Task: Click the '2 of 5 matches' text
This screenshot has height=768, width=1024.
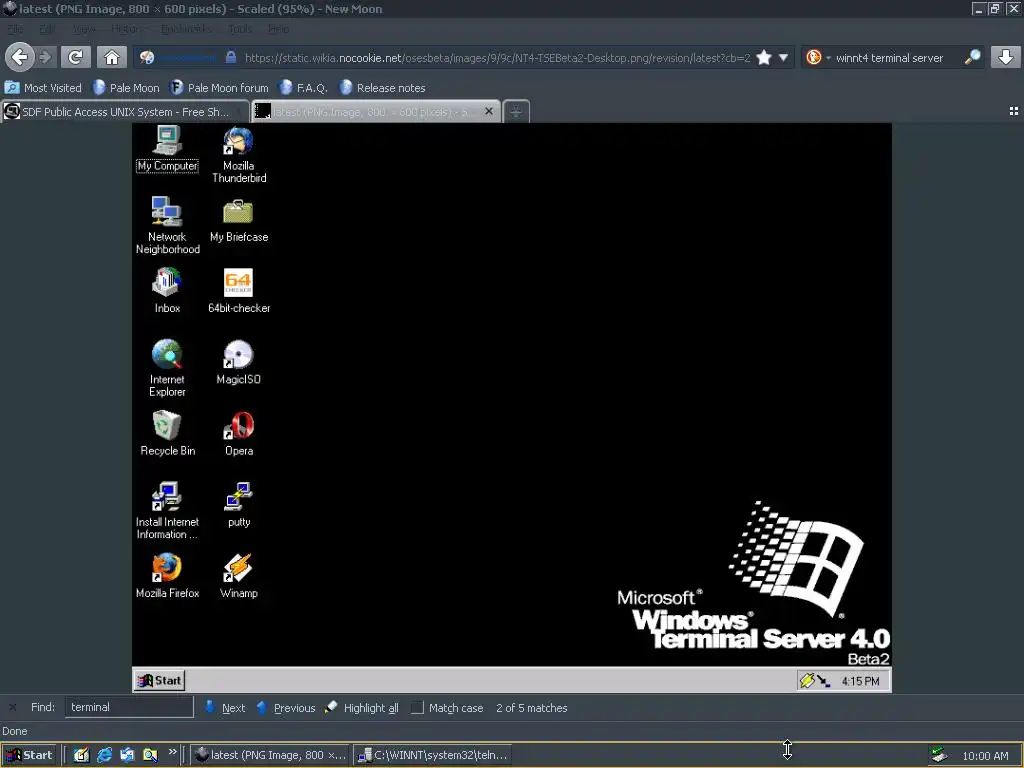Action: (x=532, y=708)
